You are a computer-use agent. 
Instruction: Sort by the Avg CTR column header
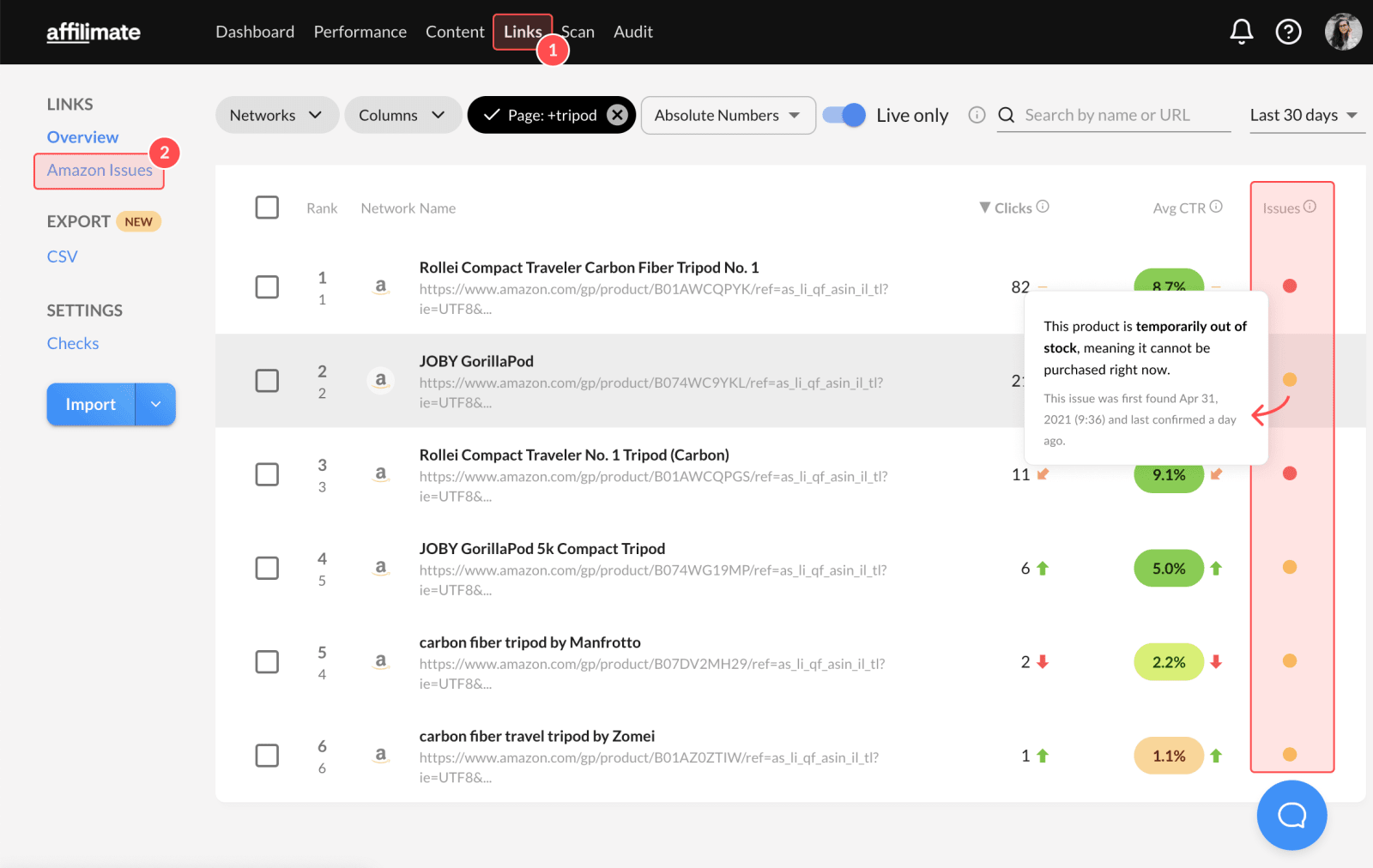1179,208
